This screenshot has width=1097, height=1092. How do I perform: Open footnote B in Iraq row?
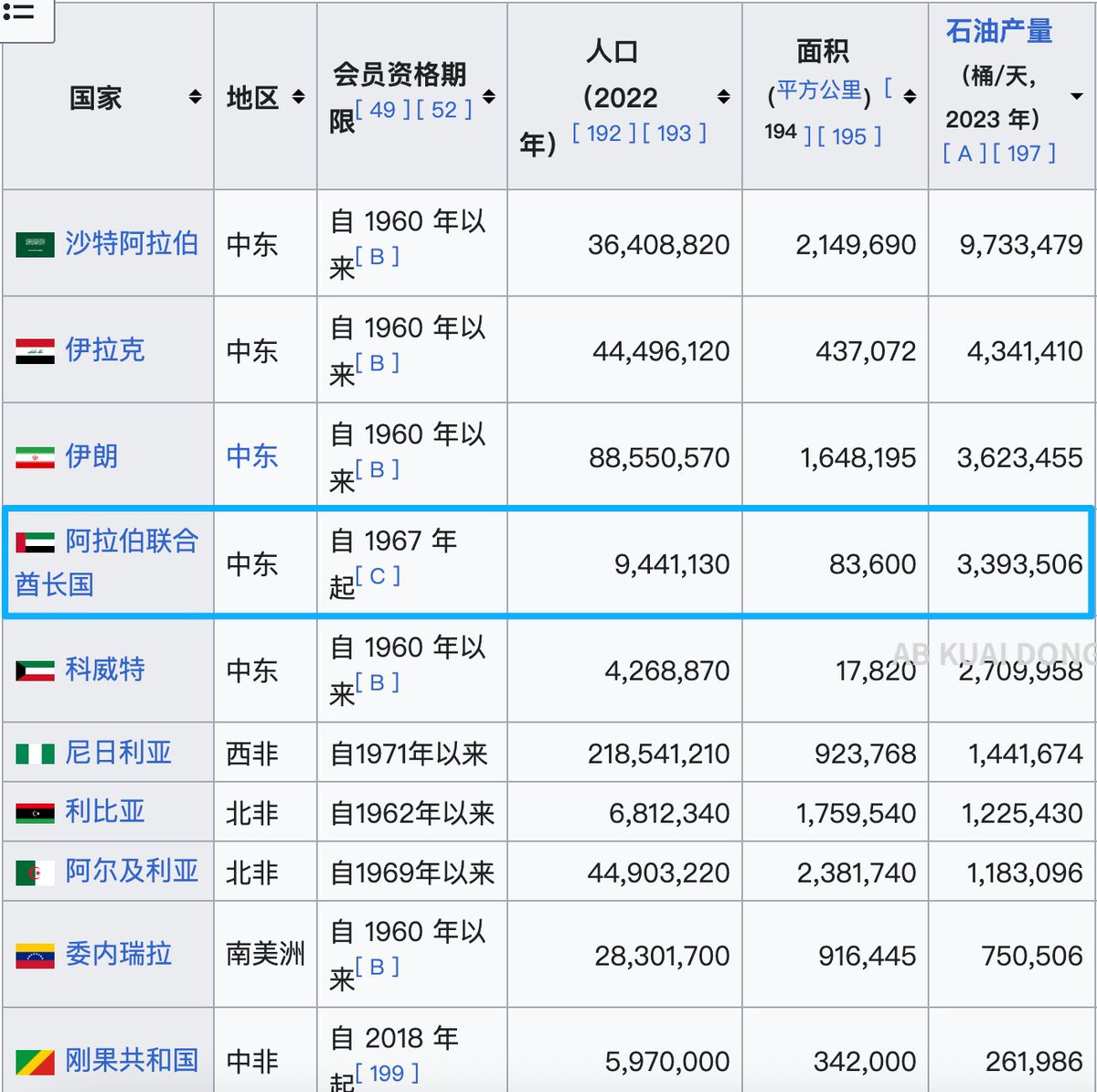click(378, 363)
